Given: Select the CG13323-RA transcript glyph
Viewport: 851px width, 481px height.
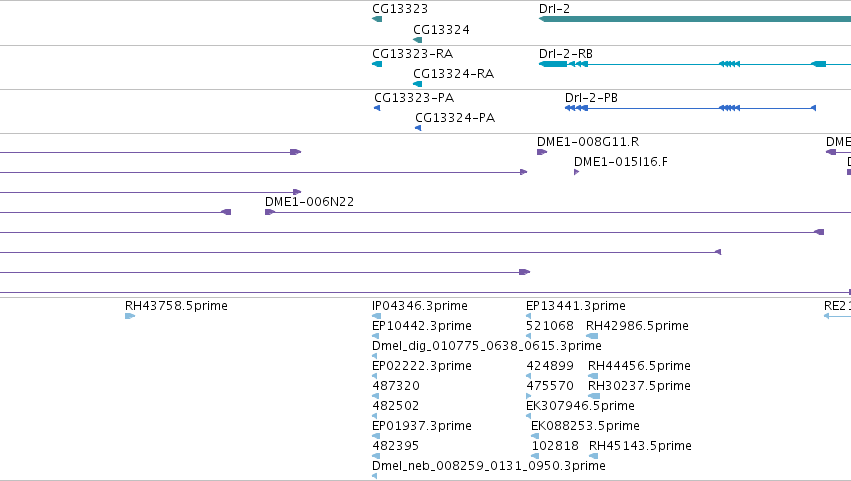Looking at the screenshot, I should coord(377,64).
